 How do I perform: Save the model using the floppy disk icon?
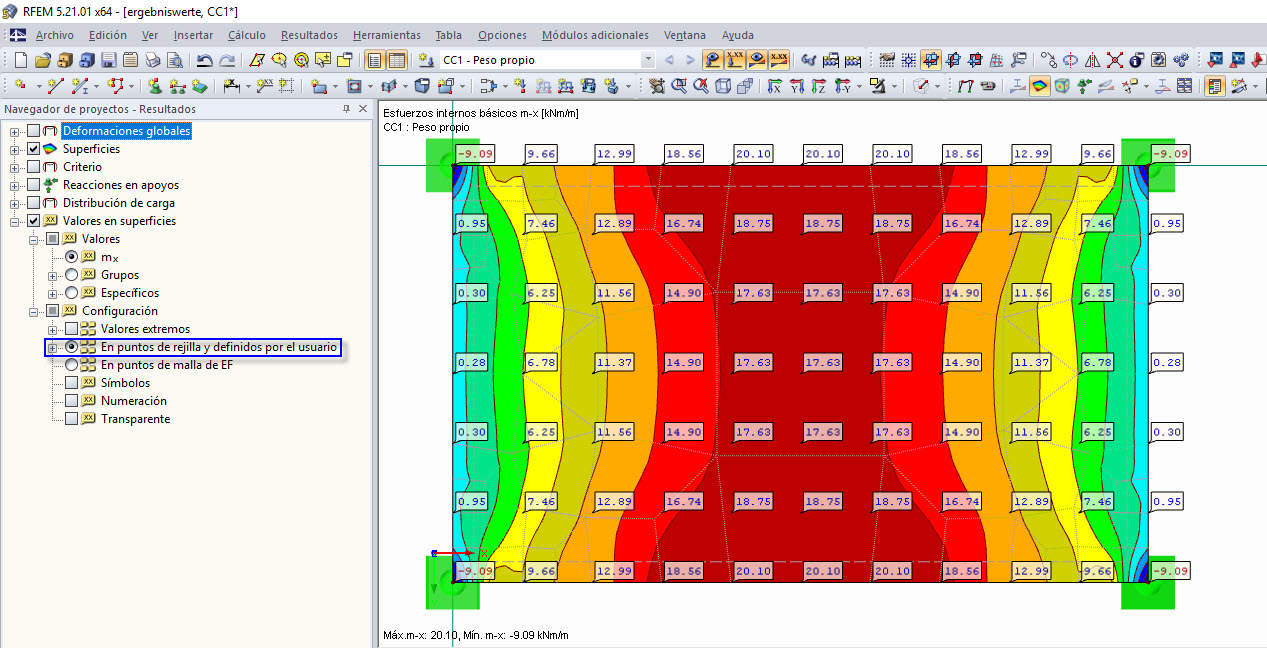(x=108, y=60)
